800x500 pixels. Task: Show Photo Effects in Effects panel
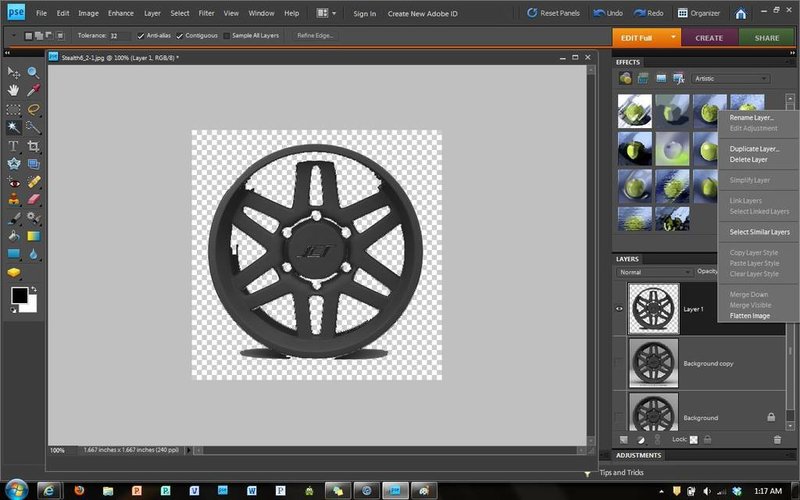pyautogui.click(x=661, y=78)
